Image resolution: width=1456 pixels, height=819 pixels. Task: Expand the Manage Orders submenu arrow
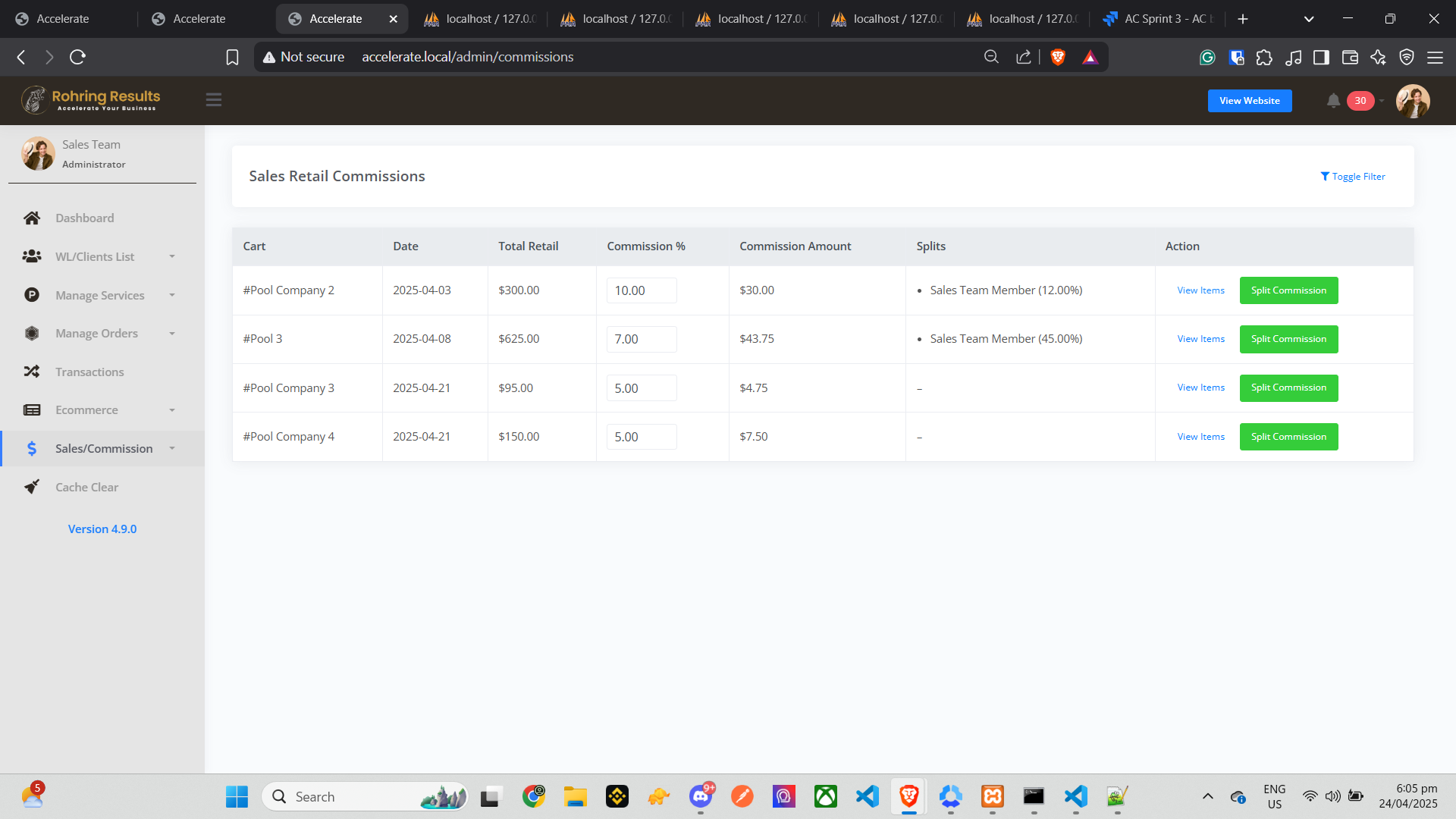pos(172,334)
